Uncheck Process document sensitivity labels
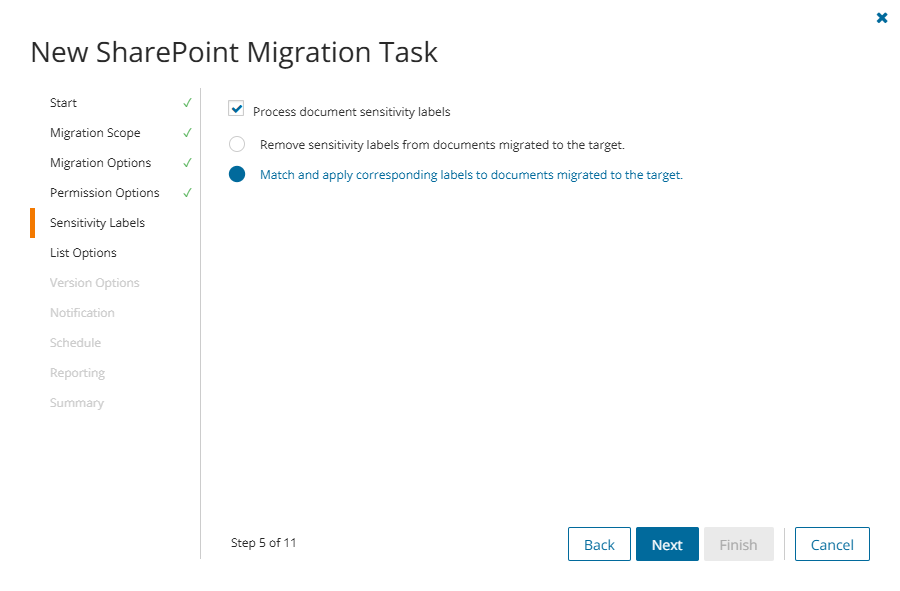900x591 pixels. click(x=237, y=109)
